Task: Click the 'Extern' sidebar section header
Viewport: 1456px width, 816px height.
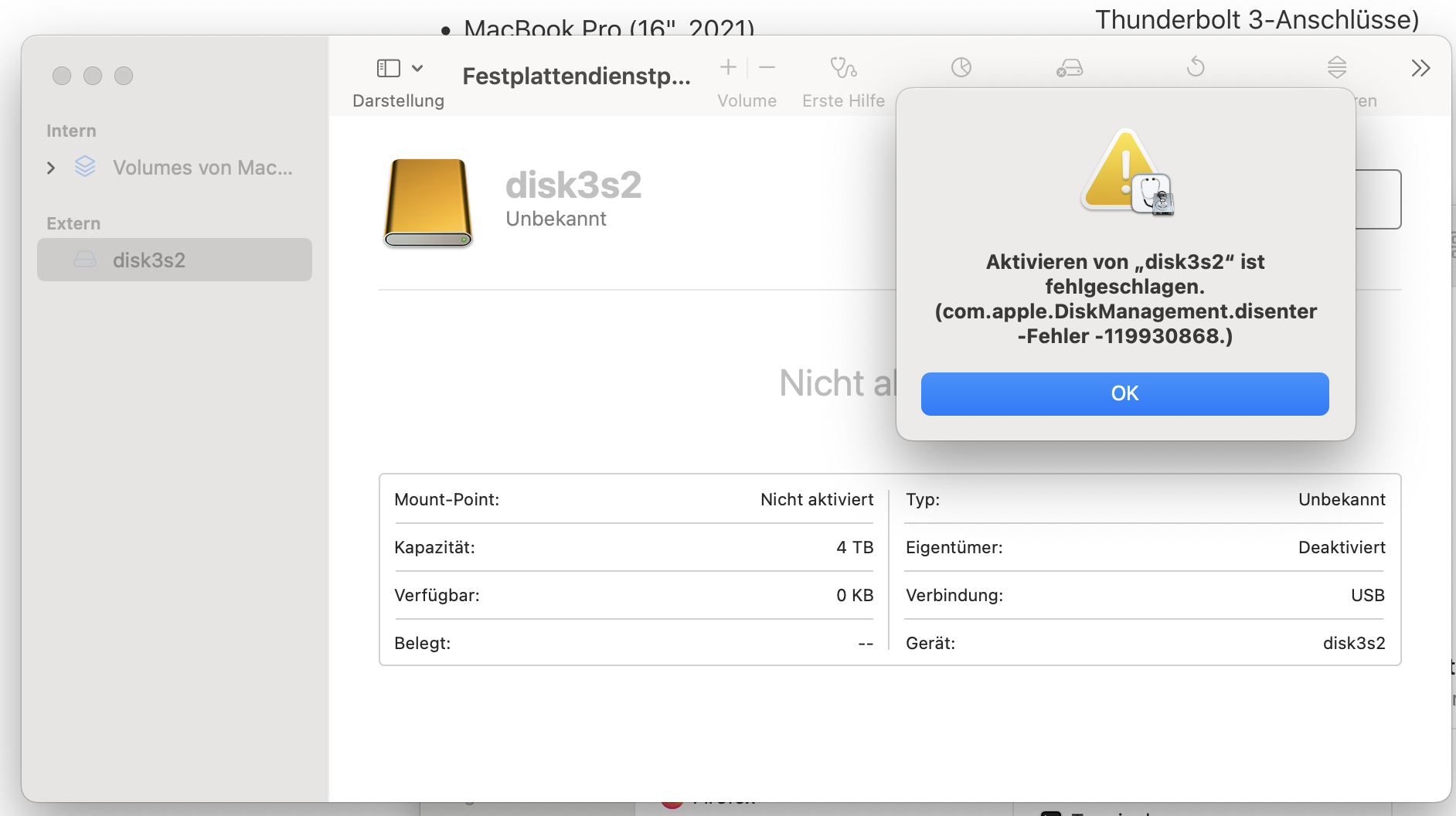Action: click(x=73, y=223)
